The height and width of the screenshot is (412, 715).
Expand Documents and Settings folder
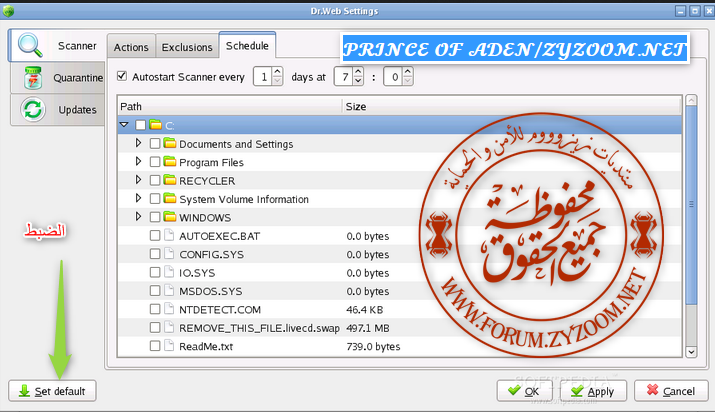[138, 143]
